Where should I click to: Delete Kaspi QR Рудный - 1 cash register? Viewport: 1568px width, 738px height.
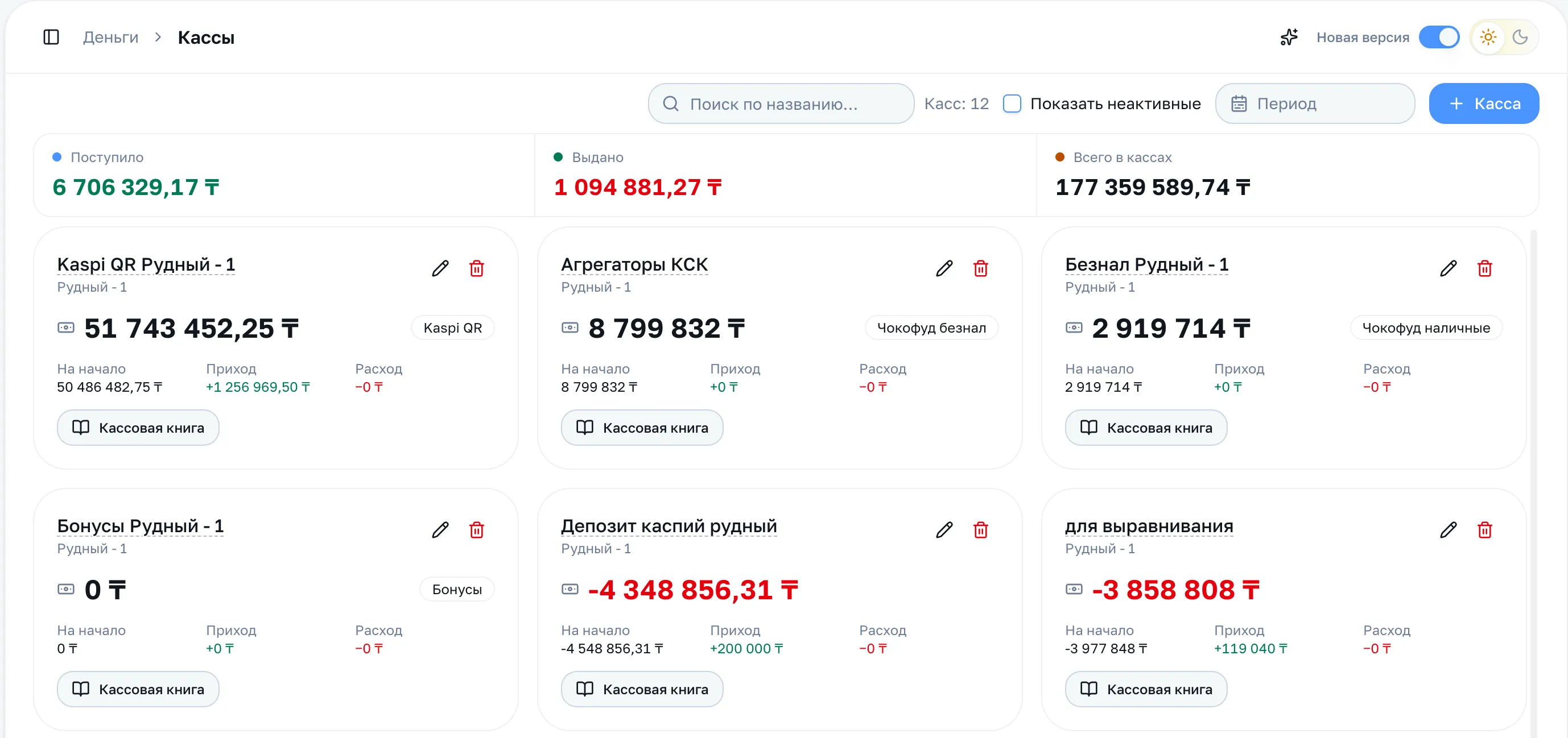click(x=477, y=268)
